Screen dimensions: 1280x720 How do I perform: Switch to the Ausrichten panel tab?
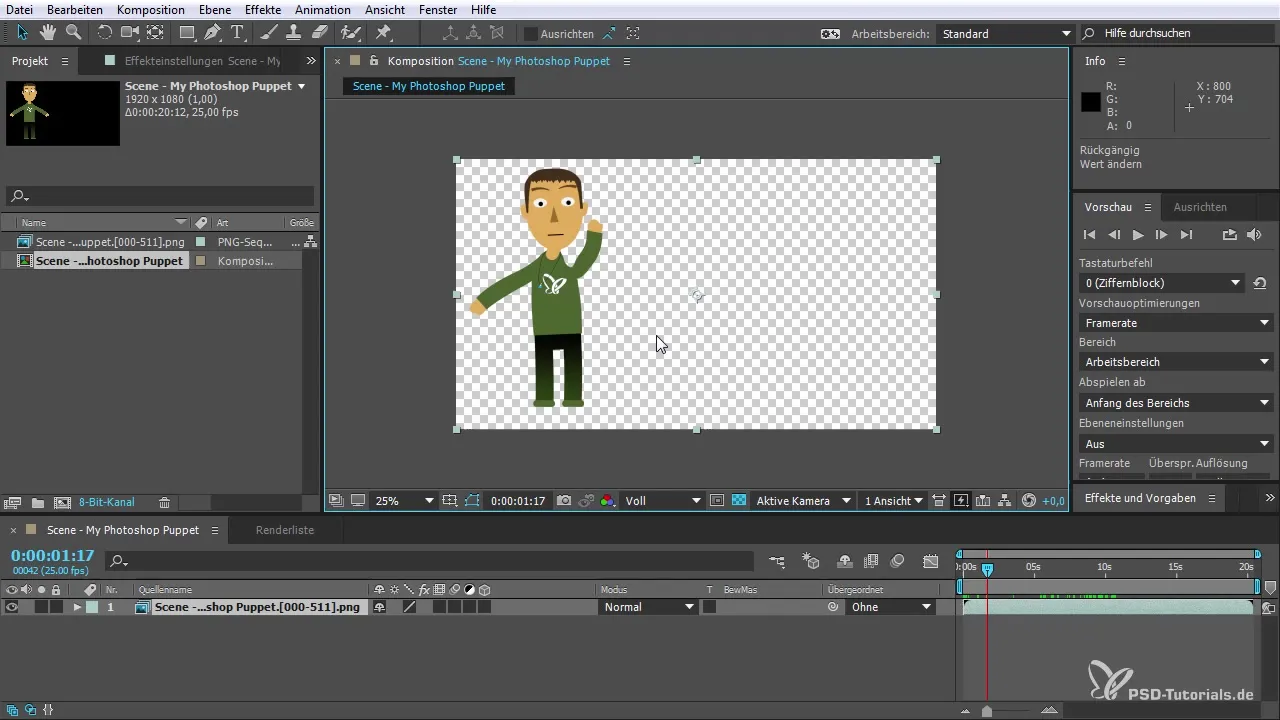click(1200, 207)
